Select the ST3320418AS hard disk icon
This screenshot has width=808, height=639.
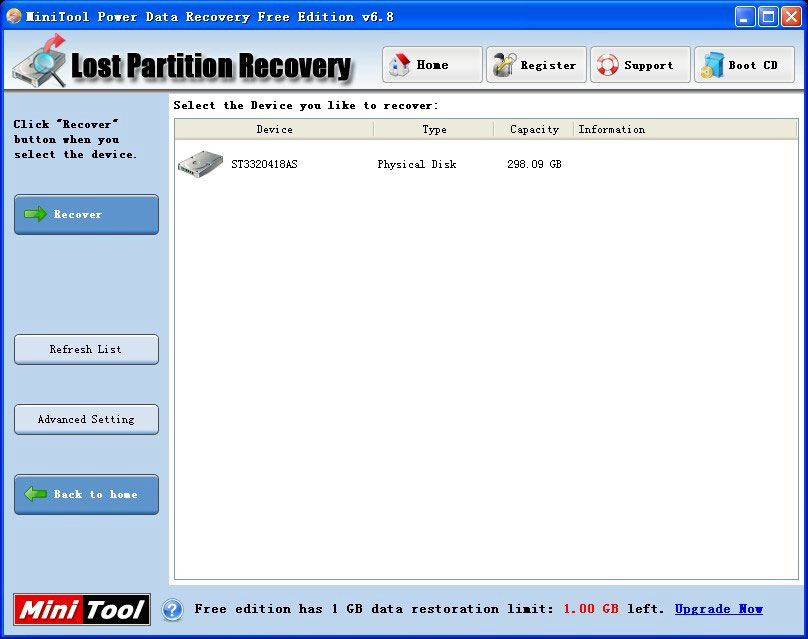pyautogui.click(x=200, y=164)
